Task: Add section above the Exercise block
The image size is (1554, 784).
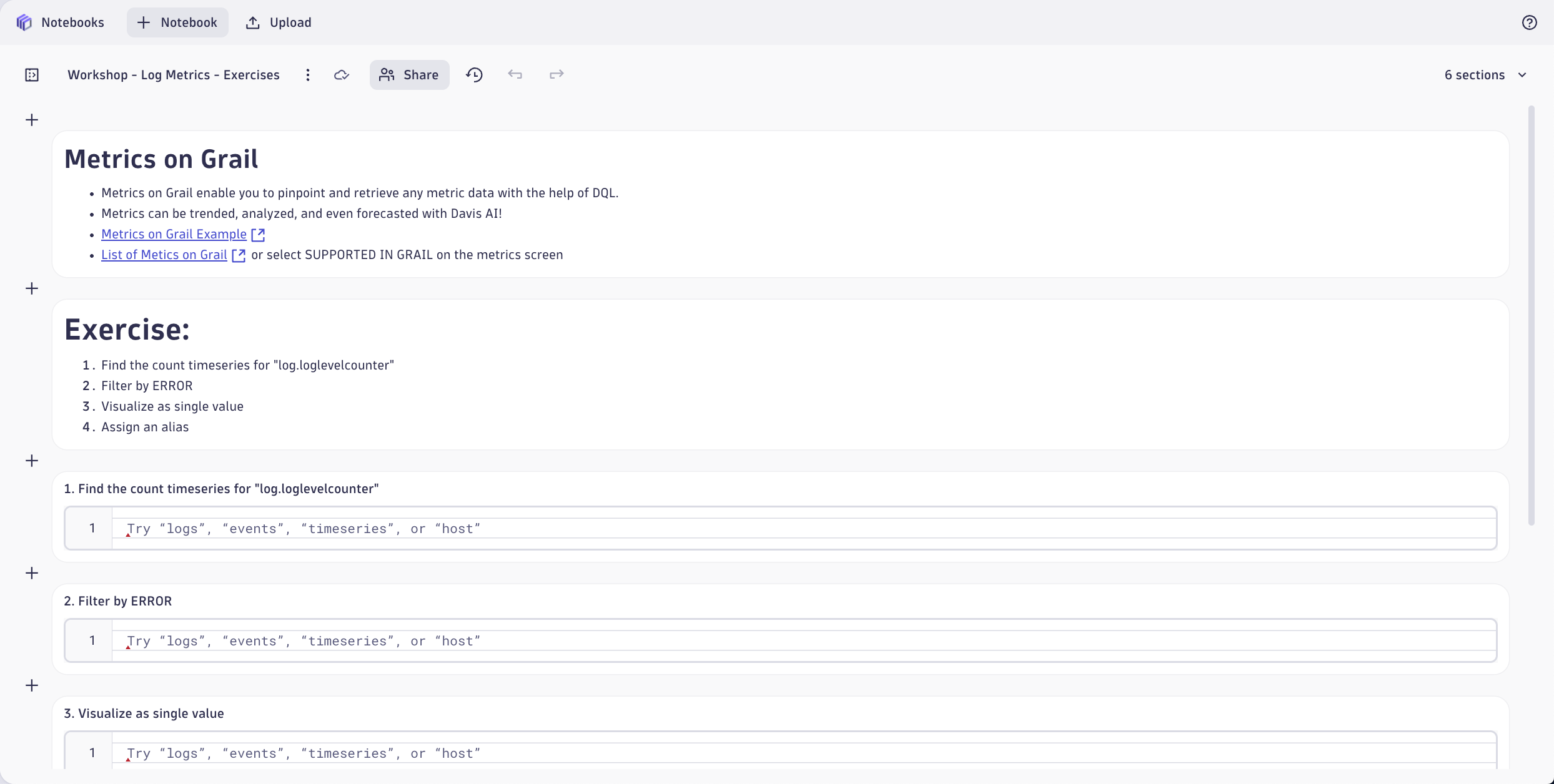Action: 32,288
